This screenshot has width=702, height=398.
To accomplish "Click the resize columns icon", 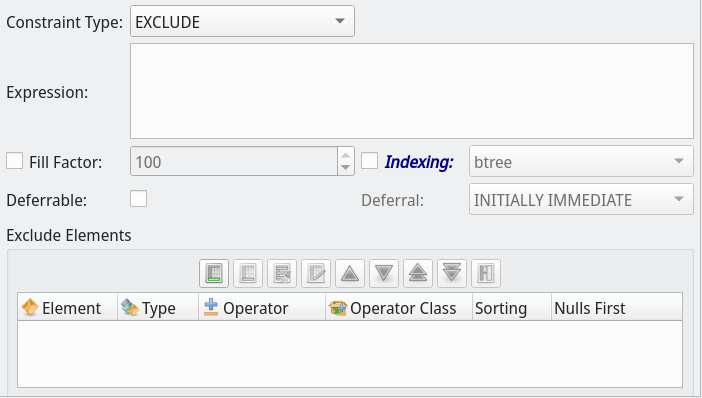I will click(486, 273).
